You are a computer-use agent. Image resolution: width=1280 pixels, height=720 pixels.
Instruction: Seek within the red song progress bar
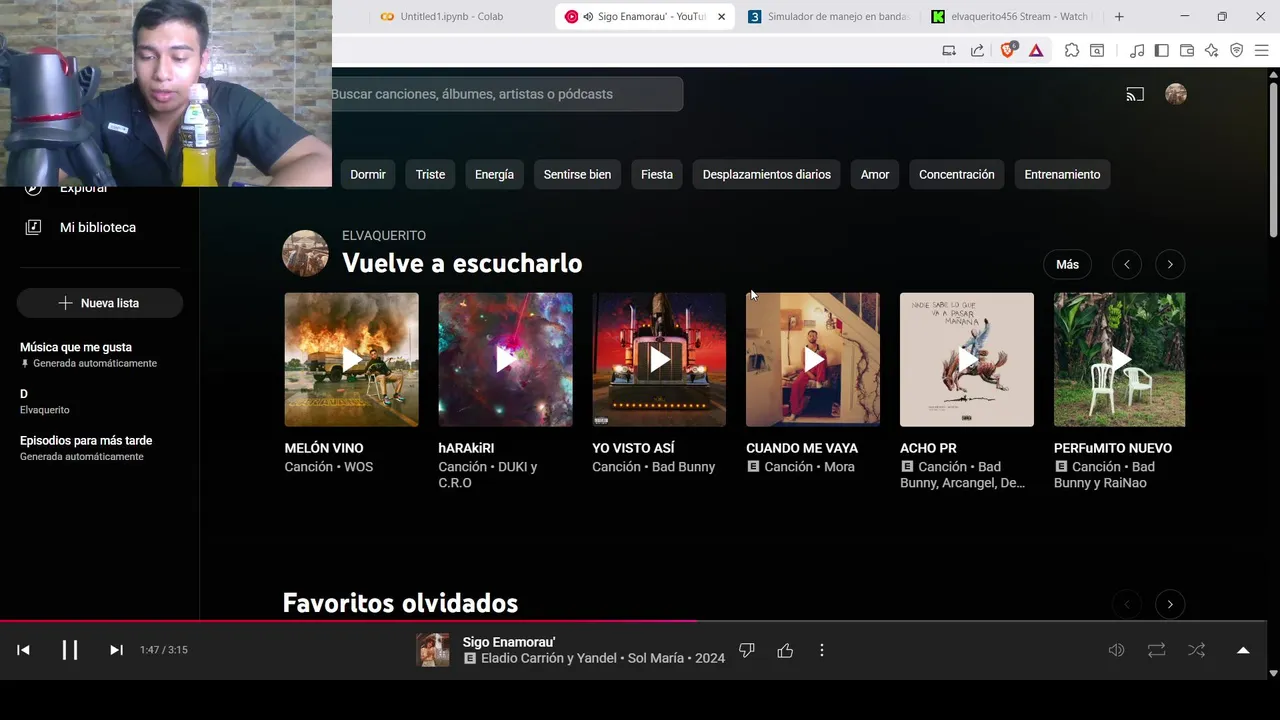[633, 621]
